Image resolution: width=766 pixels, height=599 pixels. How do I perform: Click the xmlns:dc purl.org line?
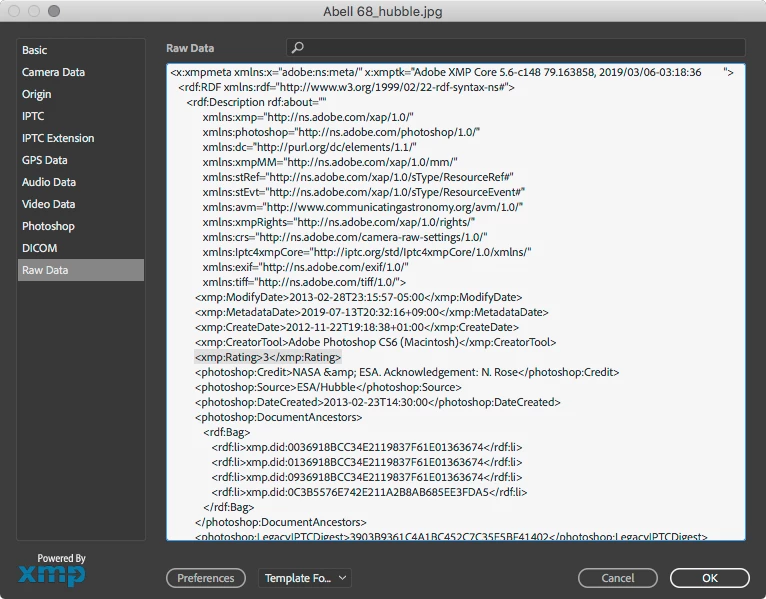[309, 147]
